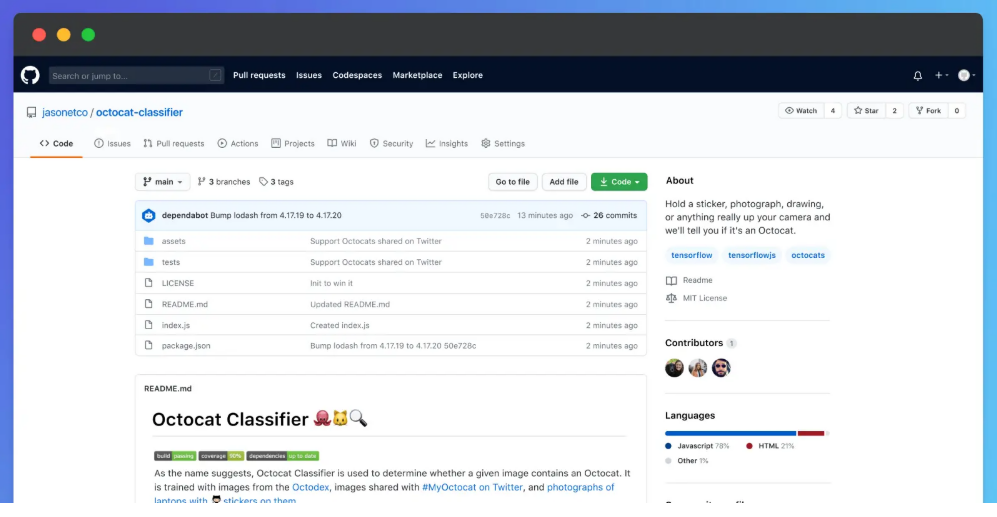The width and height of the screenshot is (997, 517).
Task: Open index.js file
Action: [175, 325]
